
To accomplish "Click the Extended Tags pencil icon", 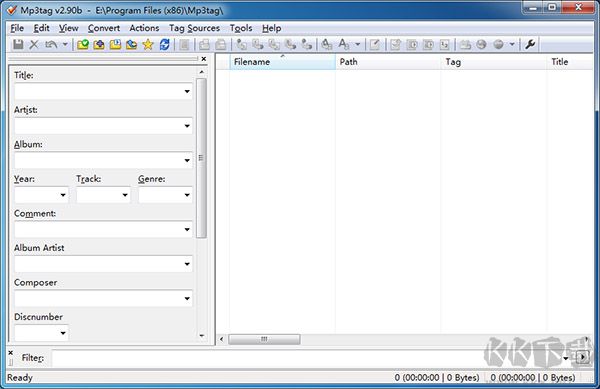I will coord(375,44).
